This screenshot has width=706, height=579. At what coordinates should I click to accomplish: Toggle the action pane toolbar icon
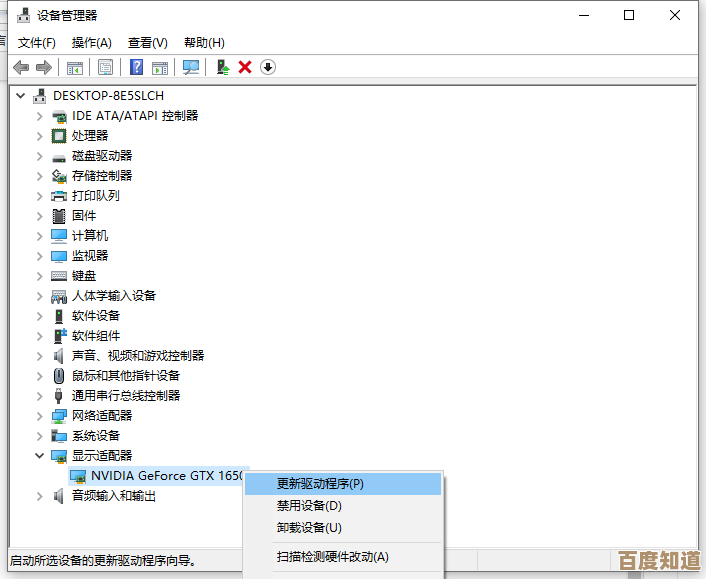[160, 68]
